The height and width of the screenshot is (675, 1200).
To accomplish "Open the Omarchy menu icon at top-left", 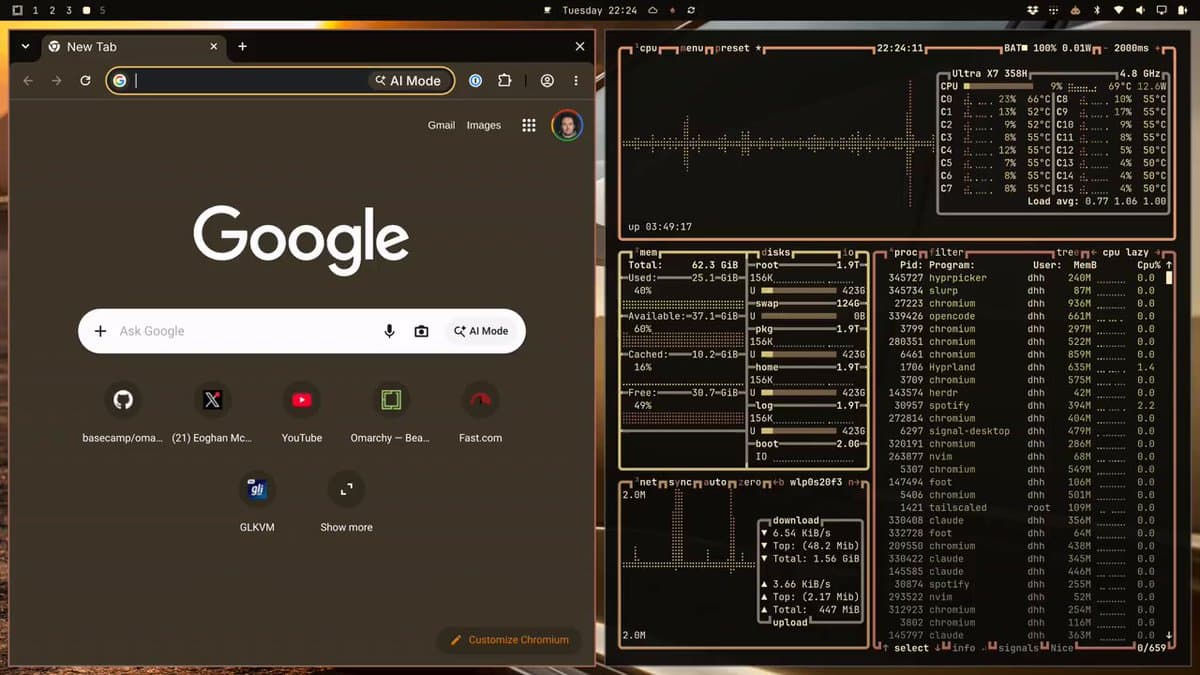I will click(x=17, y=10).
